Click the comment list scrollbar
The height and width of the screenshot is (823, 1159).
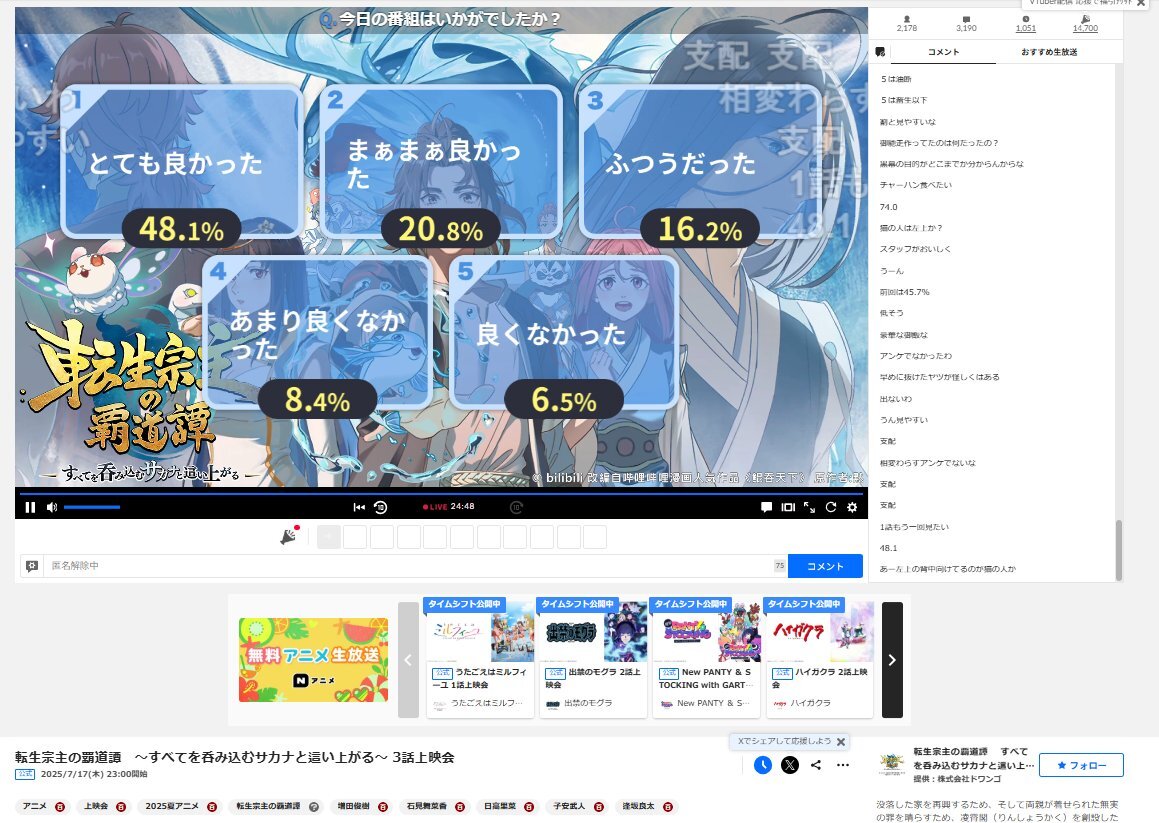[1118, 549]
